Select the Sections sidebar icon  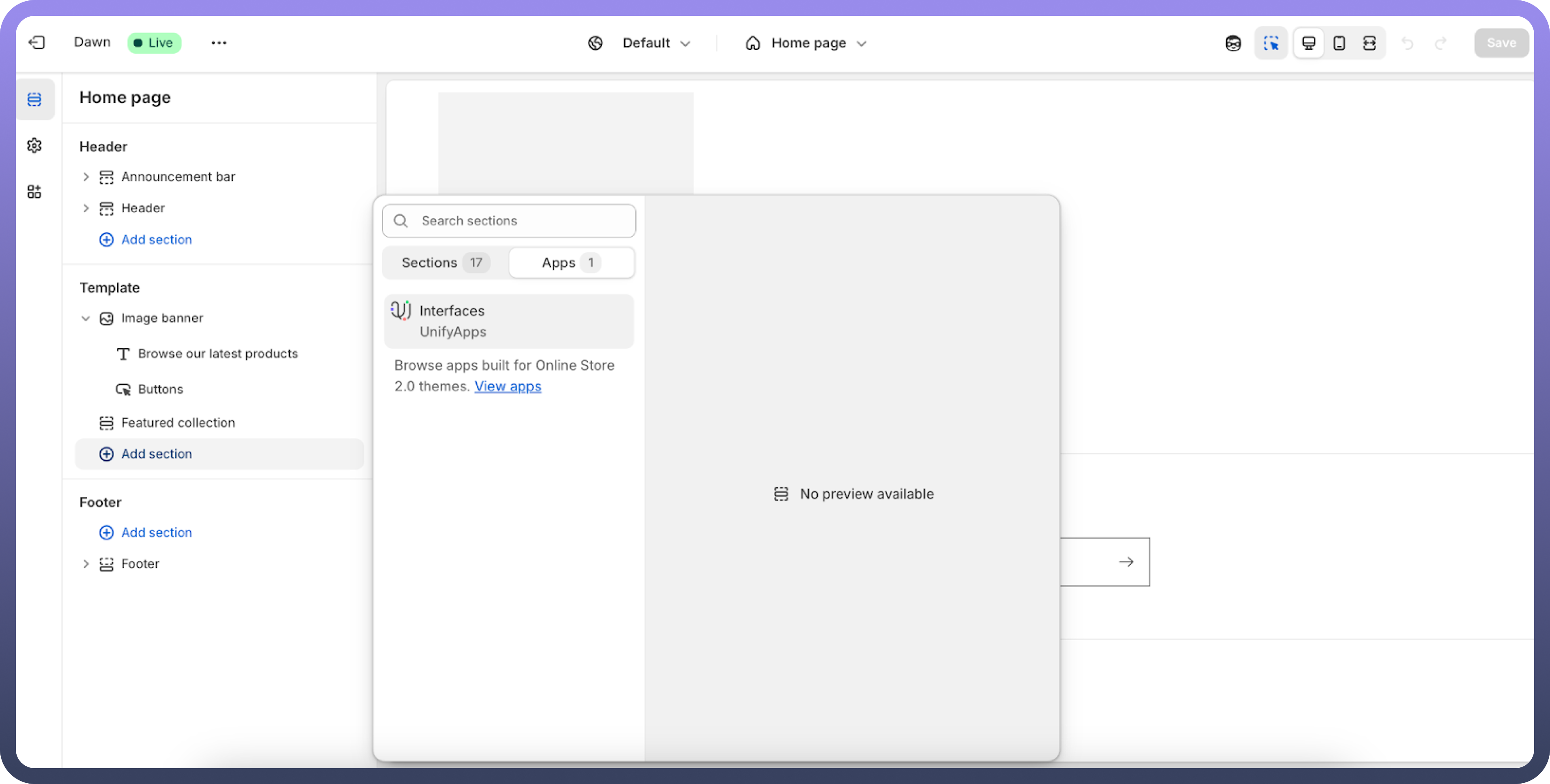[34, 99]
